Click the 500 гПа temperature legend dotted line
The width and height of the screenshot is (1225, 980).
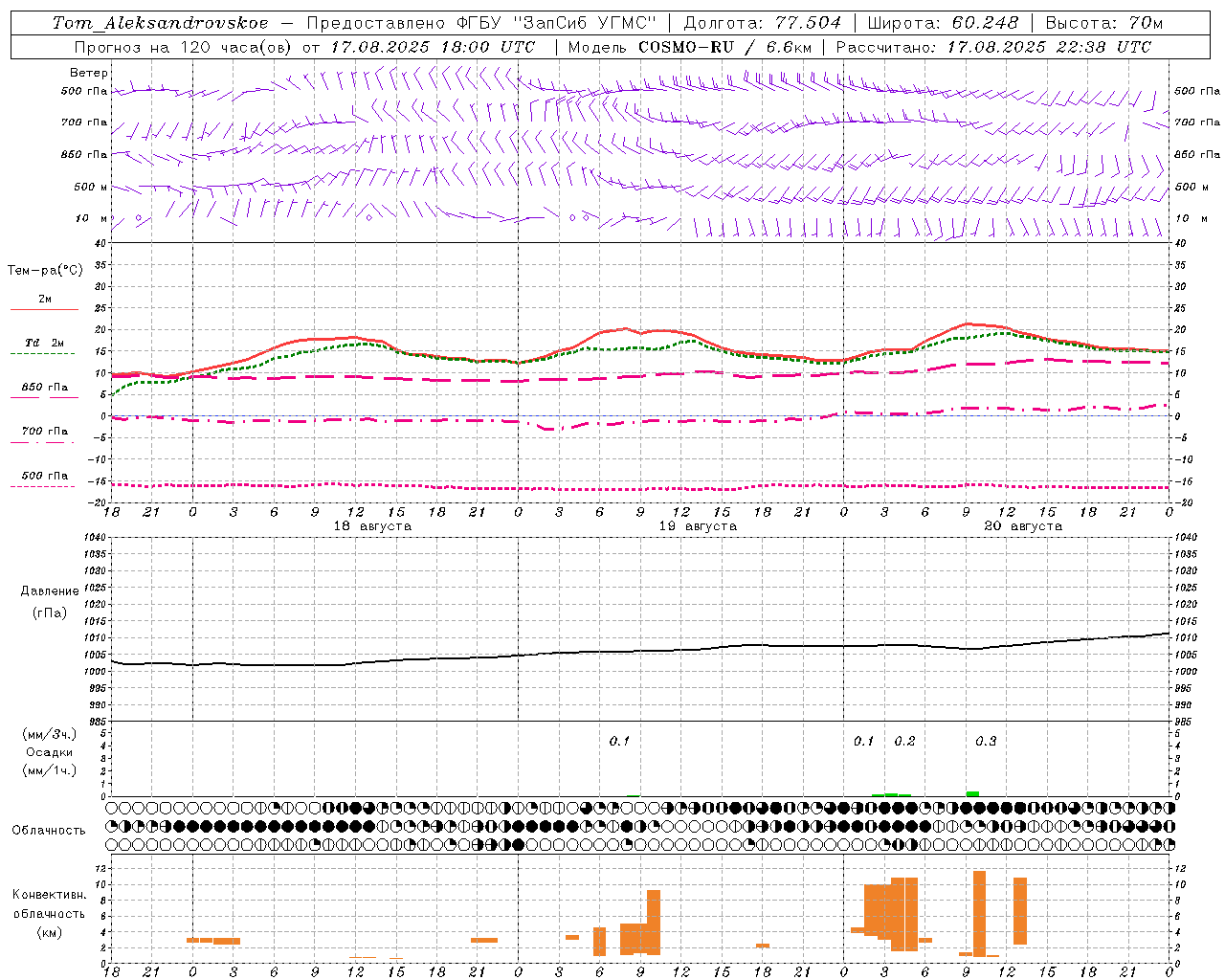pyautogui.click(x=43, y=486)
